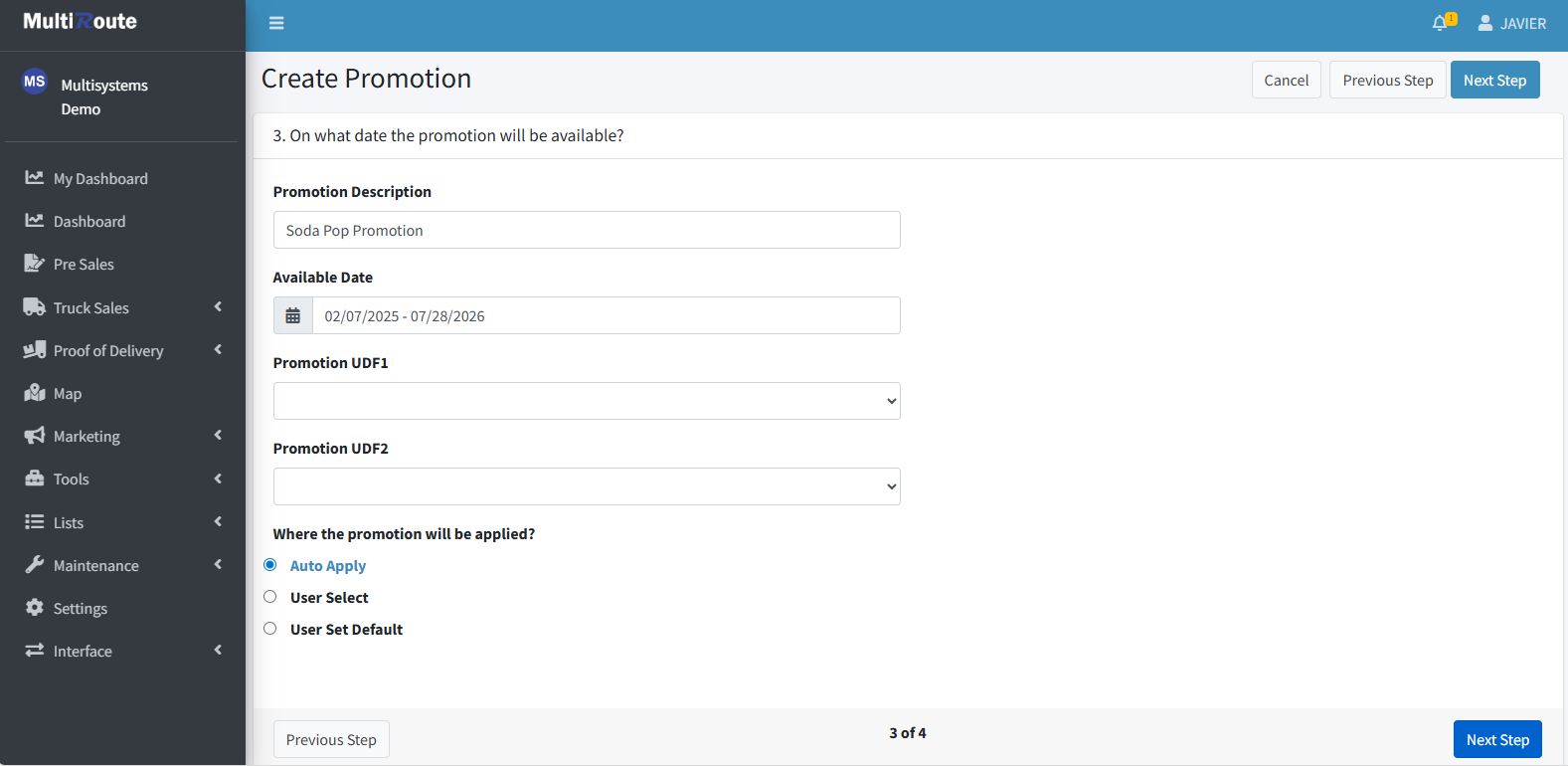The image size is (1568, 766).
Task: Select the User Select radio option
Action: [x=270, y=597]
